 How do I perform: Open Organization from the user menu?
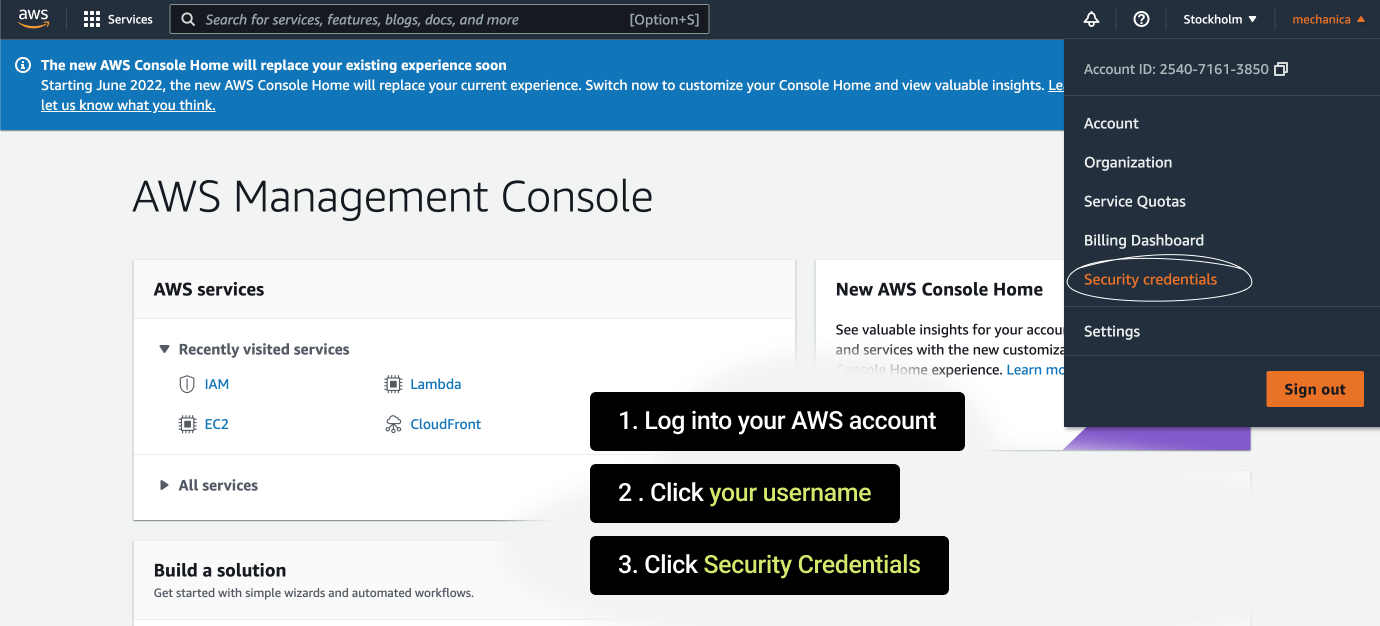[1128, 162]
